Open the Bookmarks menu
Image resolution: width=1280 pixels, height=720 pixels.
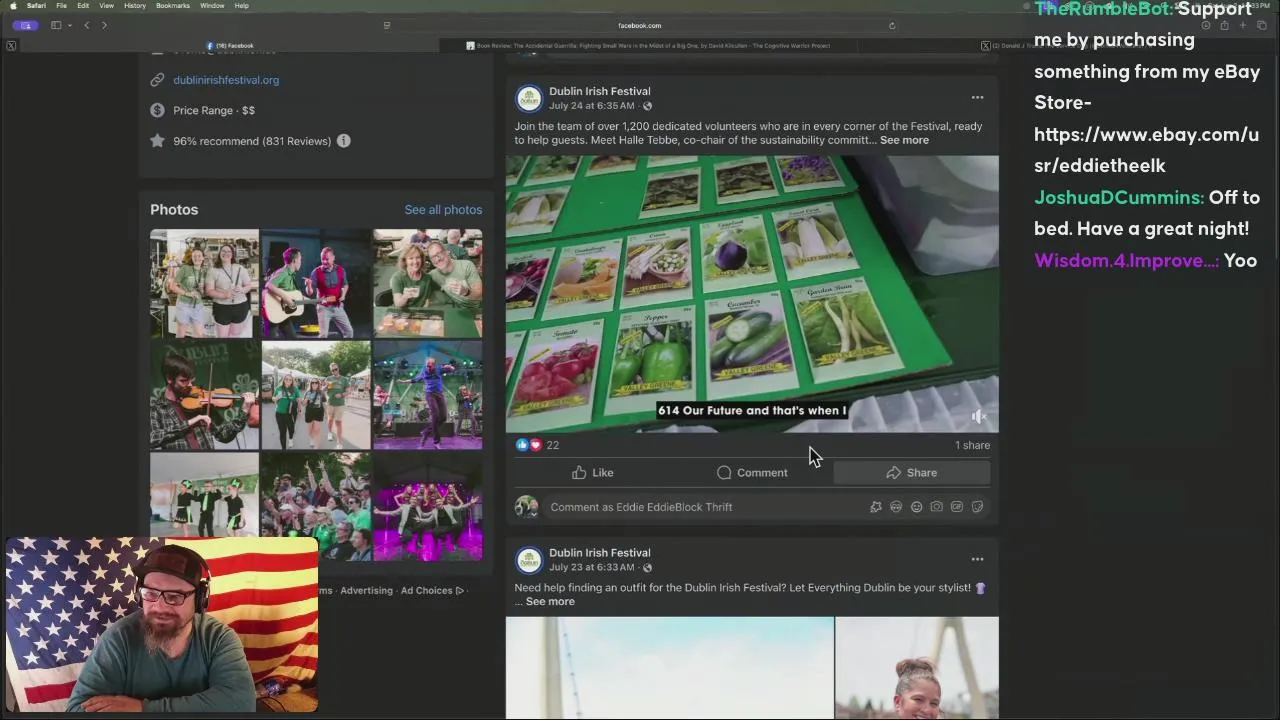click(x=173, y=6)
